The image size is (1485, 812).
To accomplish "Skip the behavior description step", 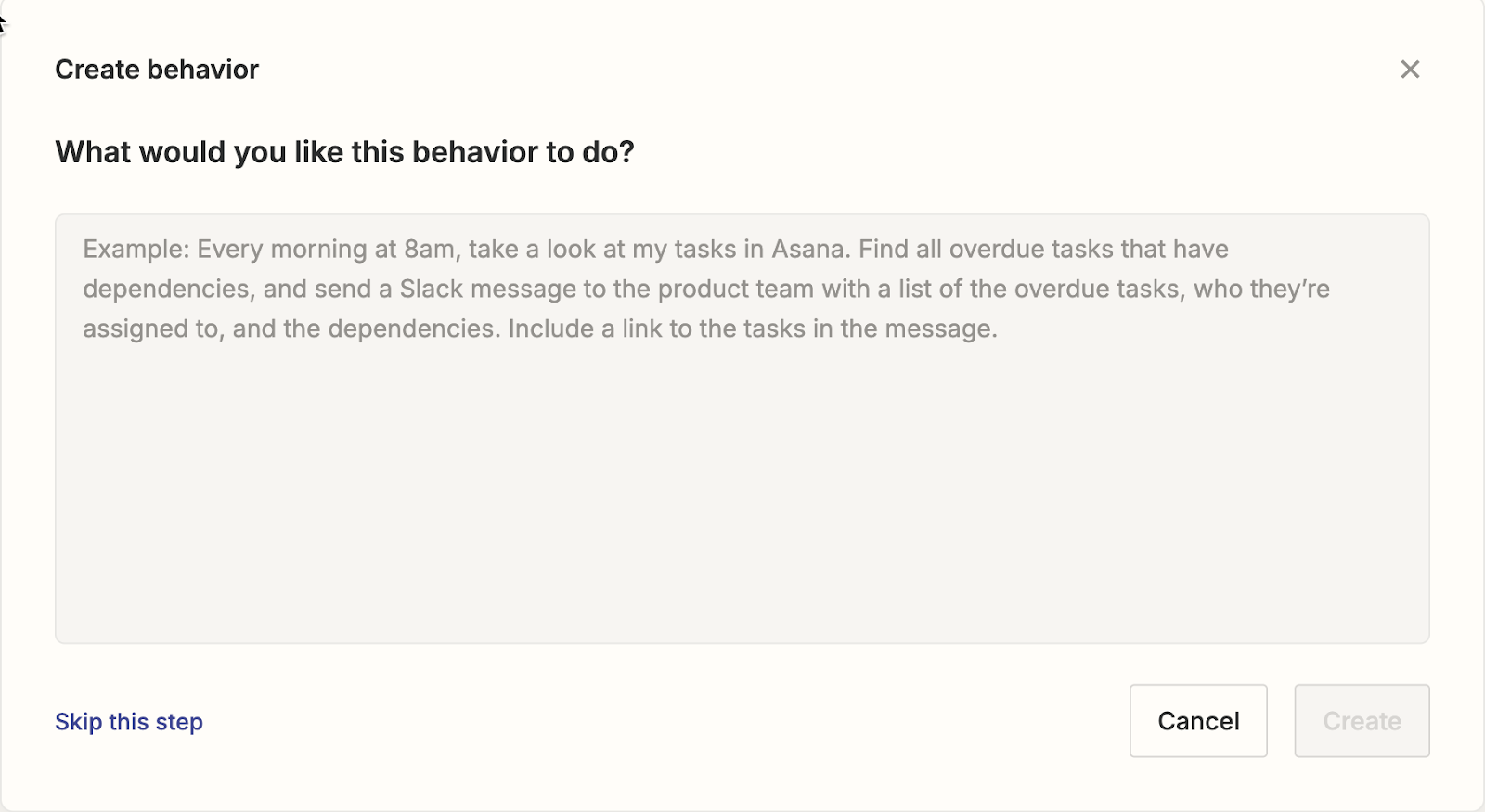I will tap(129, 722).
